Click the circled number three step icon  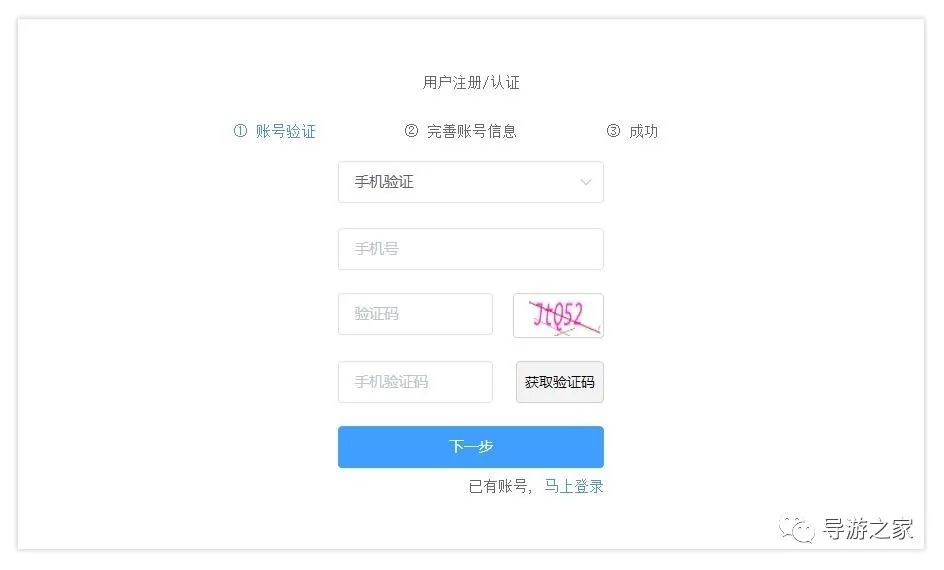coord(613,131)
